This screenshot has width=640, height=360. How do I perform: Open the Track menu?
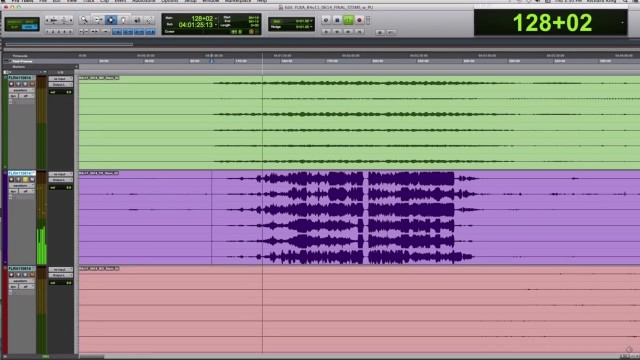point(89,1)
